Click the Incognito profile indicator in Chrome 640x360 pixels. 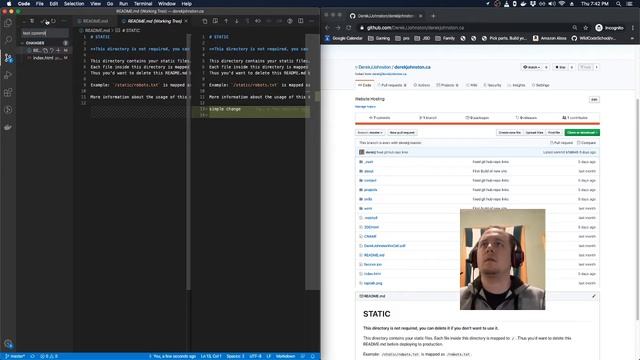coord(609,28)
